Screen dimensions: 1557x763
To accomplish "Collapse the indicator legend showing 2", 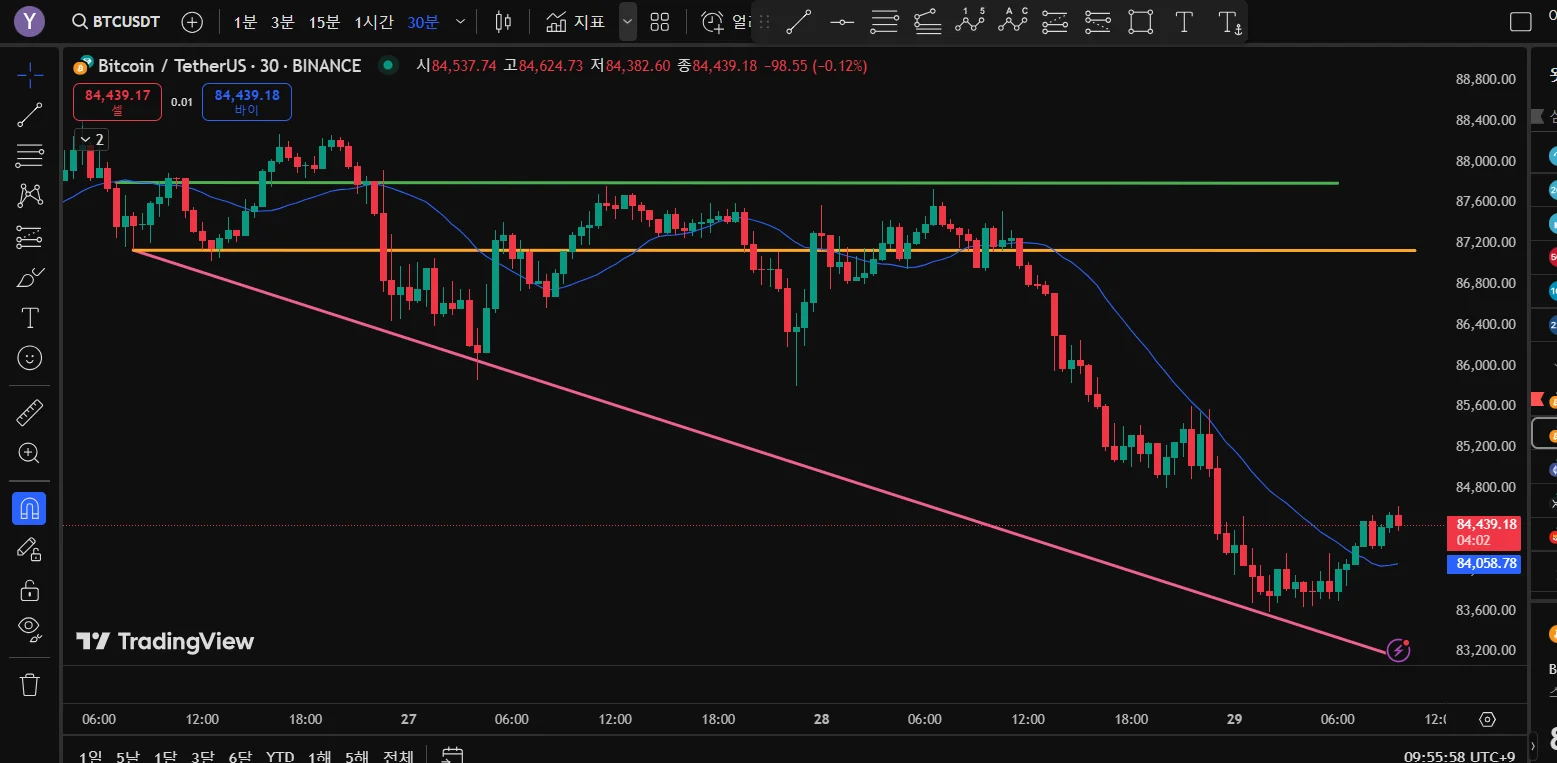I will [91, 139].
